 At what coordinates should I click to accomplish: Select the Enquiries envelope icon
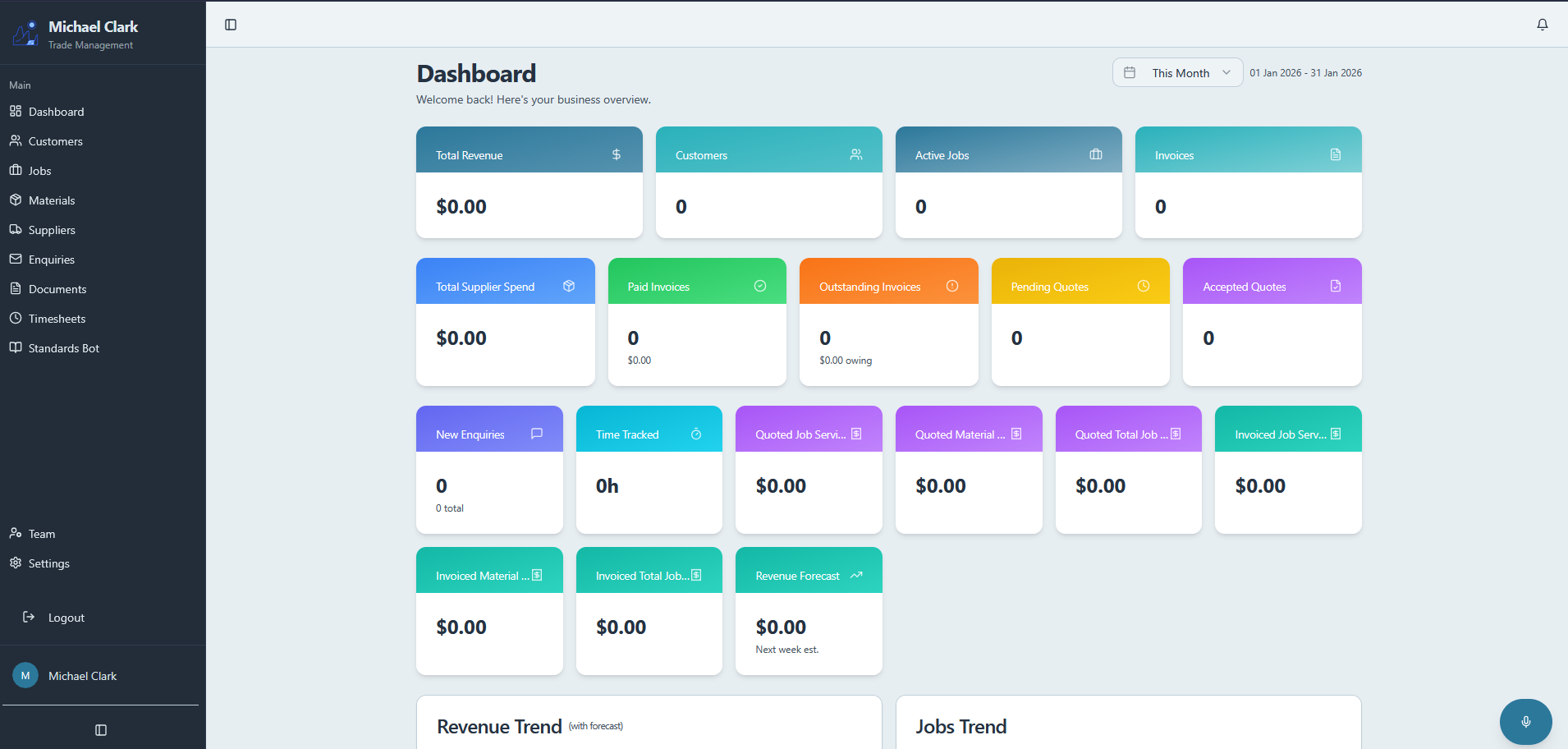coord(16,259)
